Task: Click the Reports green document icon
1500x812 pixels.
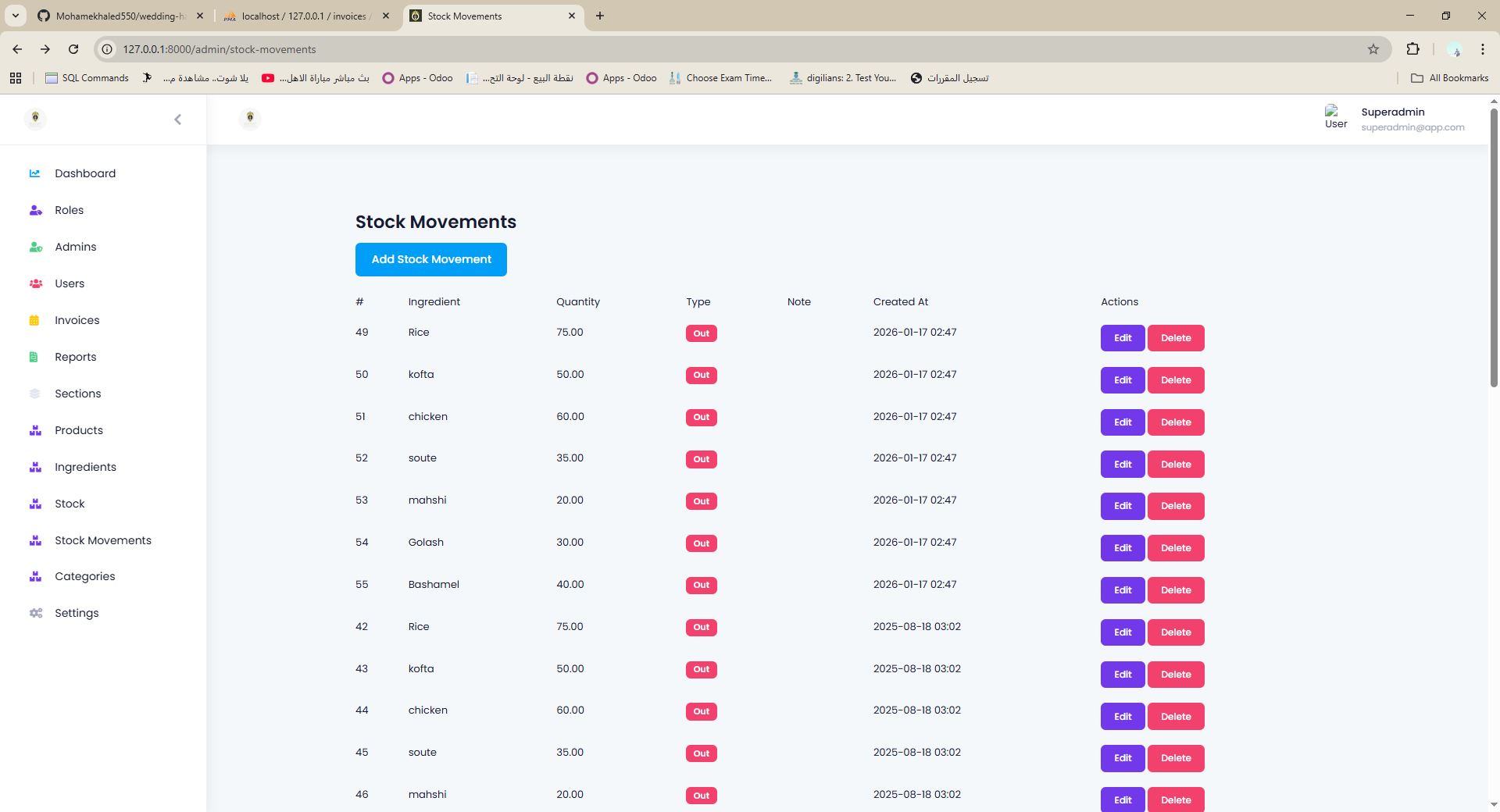Action: click(34, 357)
